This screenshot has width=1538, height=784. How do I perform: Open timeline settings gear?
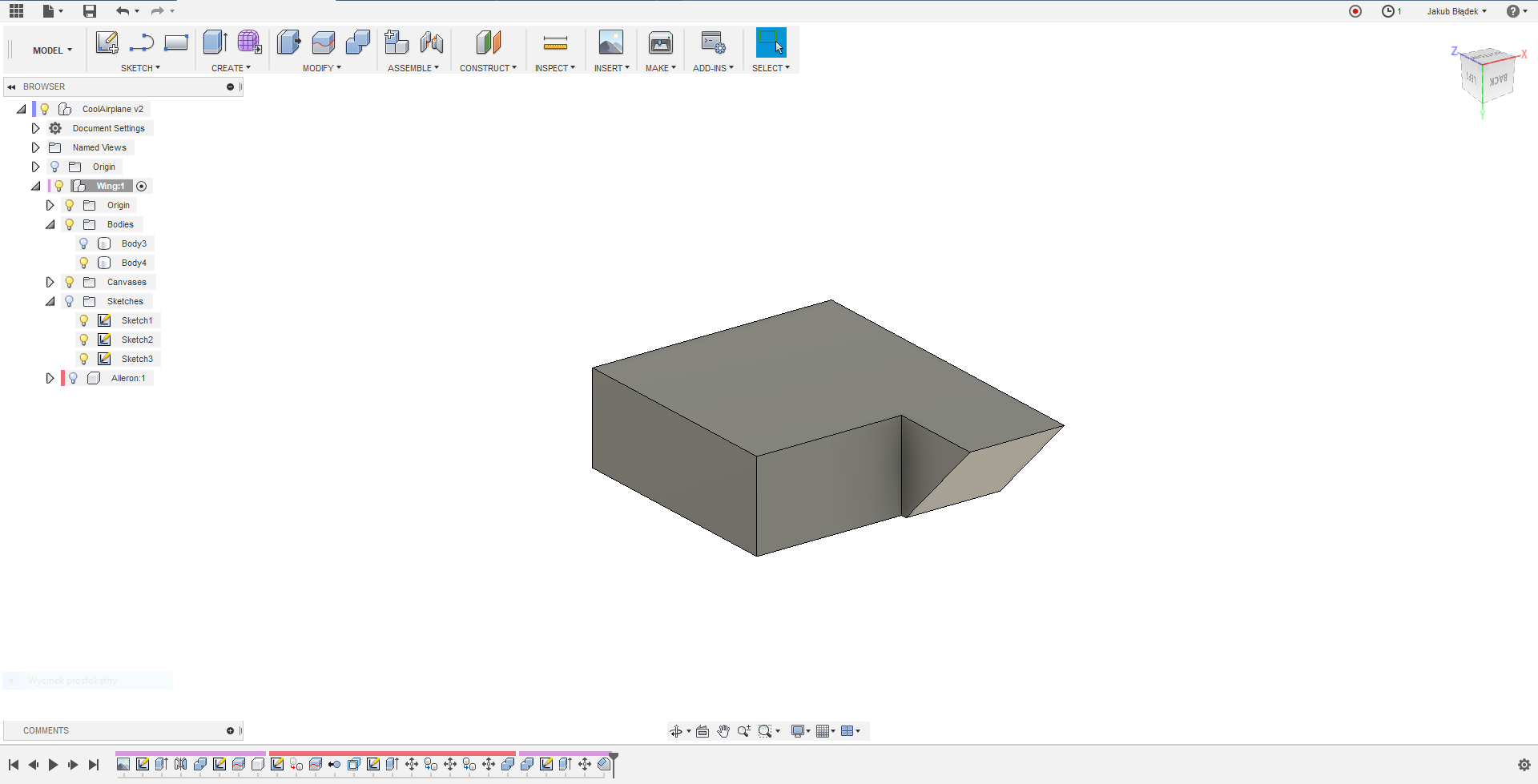[1524, 765]
